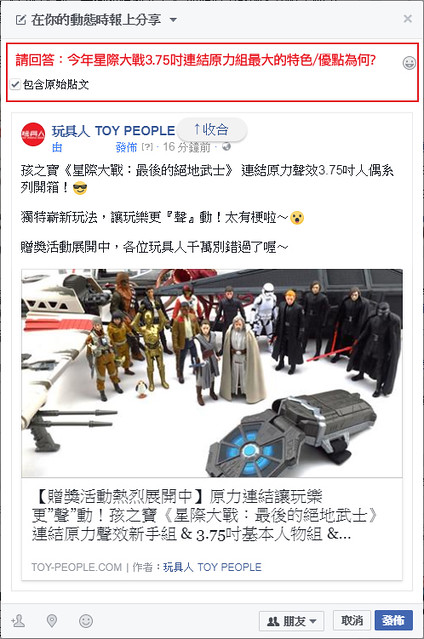
Task: Toggle the 包含原始貼文 checkbox
Action: pos(15,84)
